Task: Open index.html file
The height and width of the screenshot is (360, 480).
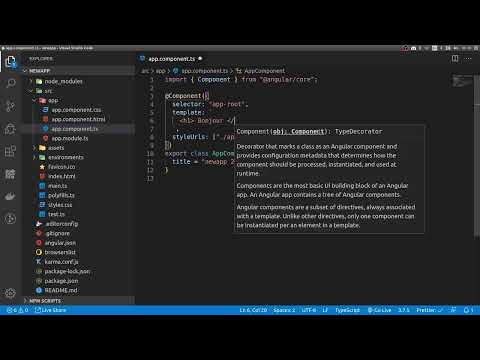Action: click(62, 176)
